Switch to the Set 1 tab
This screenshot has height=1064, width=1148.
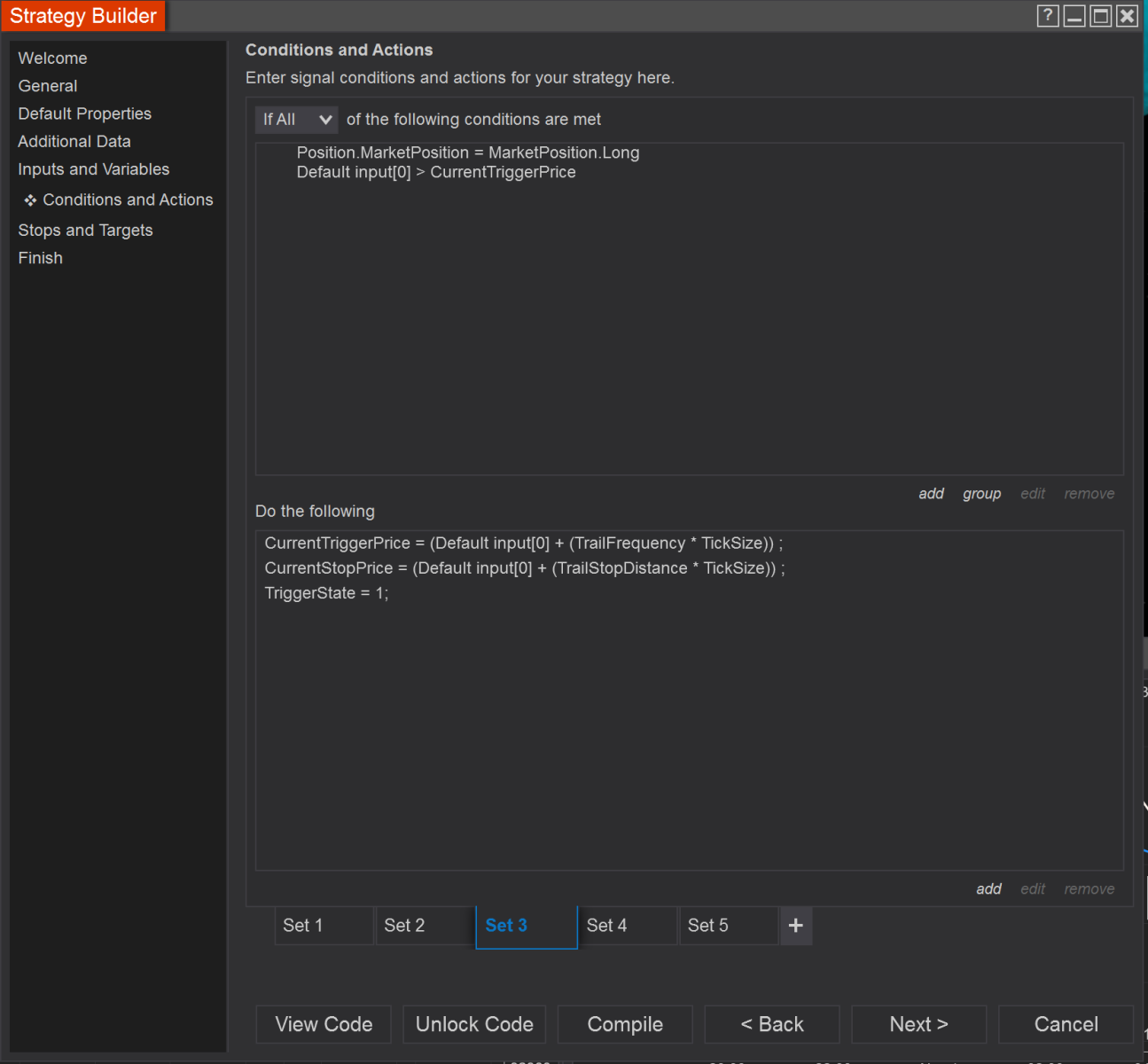pyautogui.click(x=324, y=926)
